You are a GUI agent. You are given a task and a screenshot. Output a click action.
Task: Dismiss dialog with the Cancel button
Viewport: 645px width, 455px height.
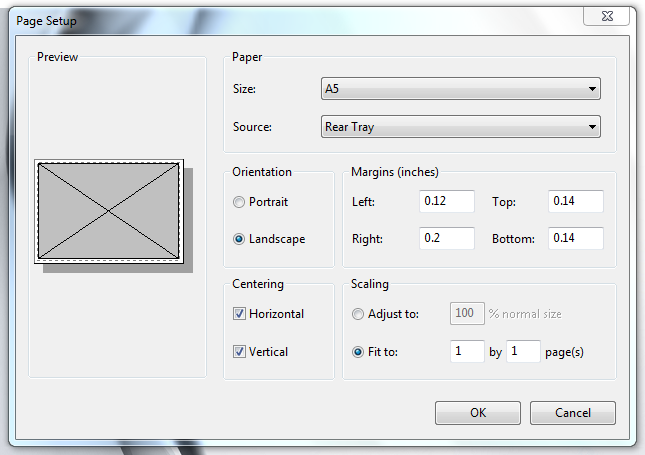[x=573, y=413]
